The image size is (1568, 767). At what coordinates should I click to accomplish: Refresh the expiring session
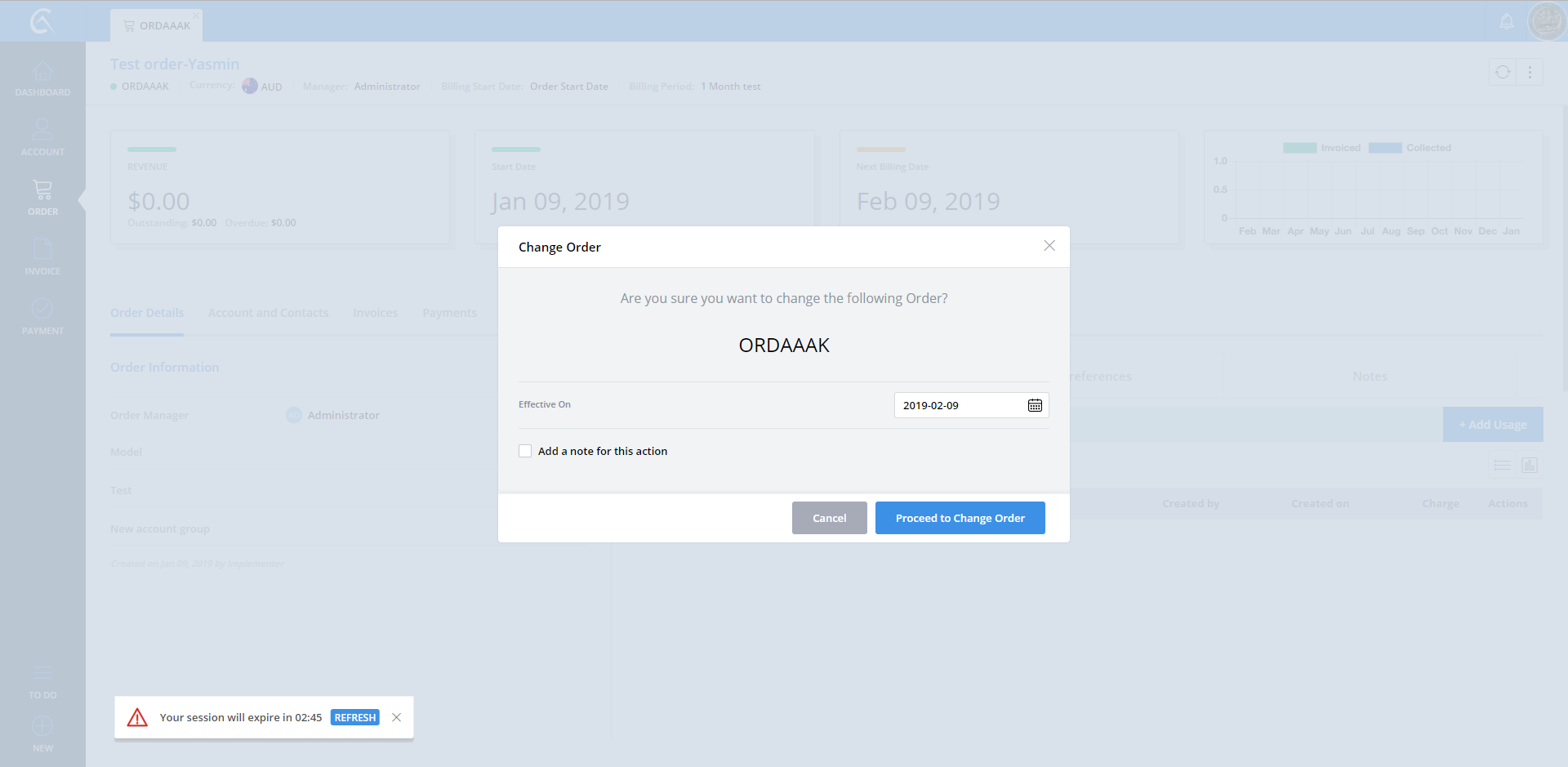tap(354, 717)
